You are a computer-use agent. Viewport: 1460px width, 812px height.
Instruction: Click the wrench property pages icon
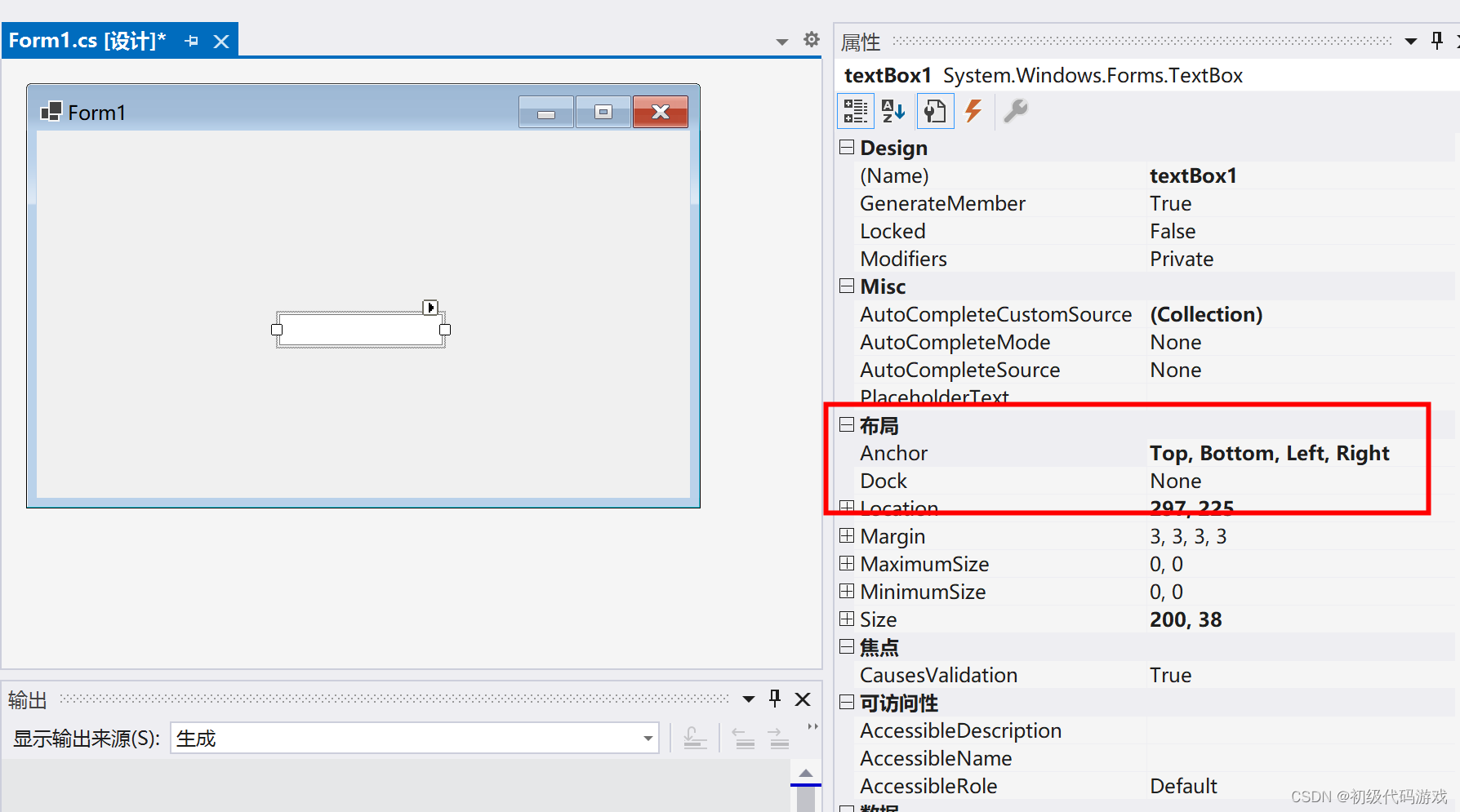point(1015,111)
